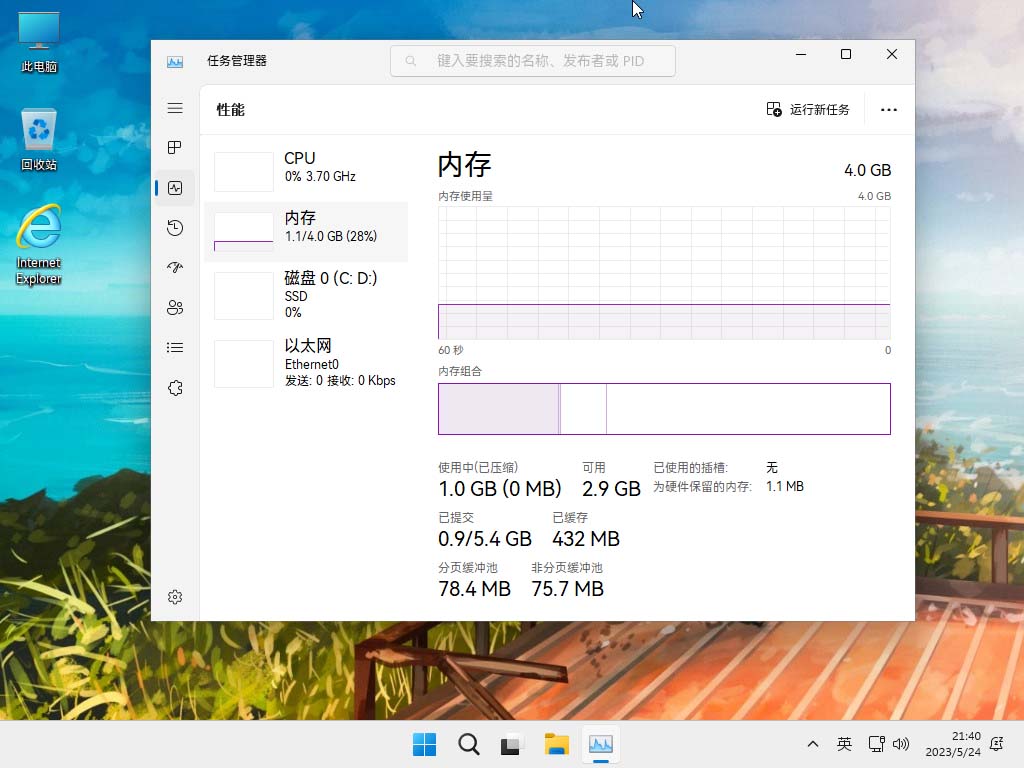Show hidden tray icons chevron
The image size is (1024, 768).
pyautogui.click(x=813, y=744)
